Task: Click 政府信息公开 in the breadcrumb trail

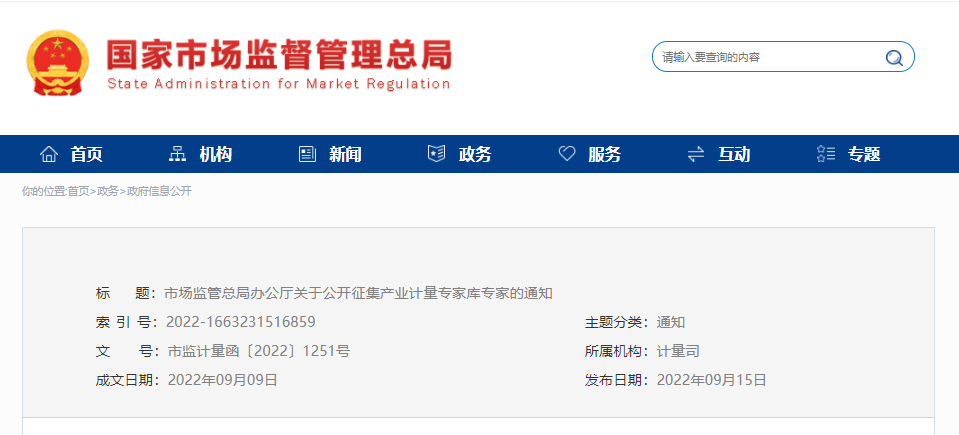Action: click(x=159, y=191)
